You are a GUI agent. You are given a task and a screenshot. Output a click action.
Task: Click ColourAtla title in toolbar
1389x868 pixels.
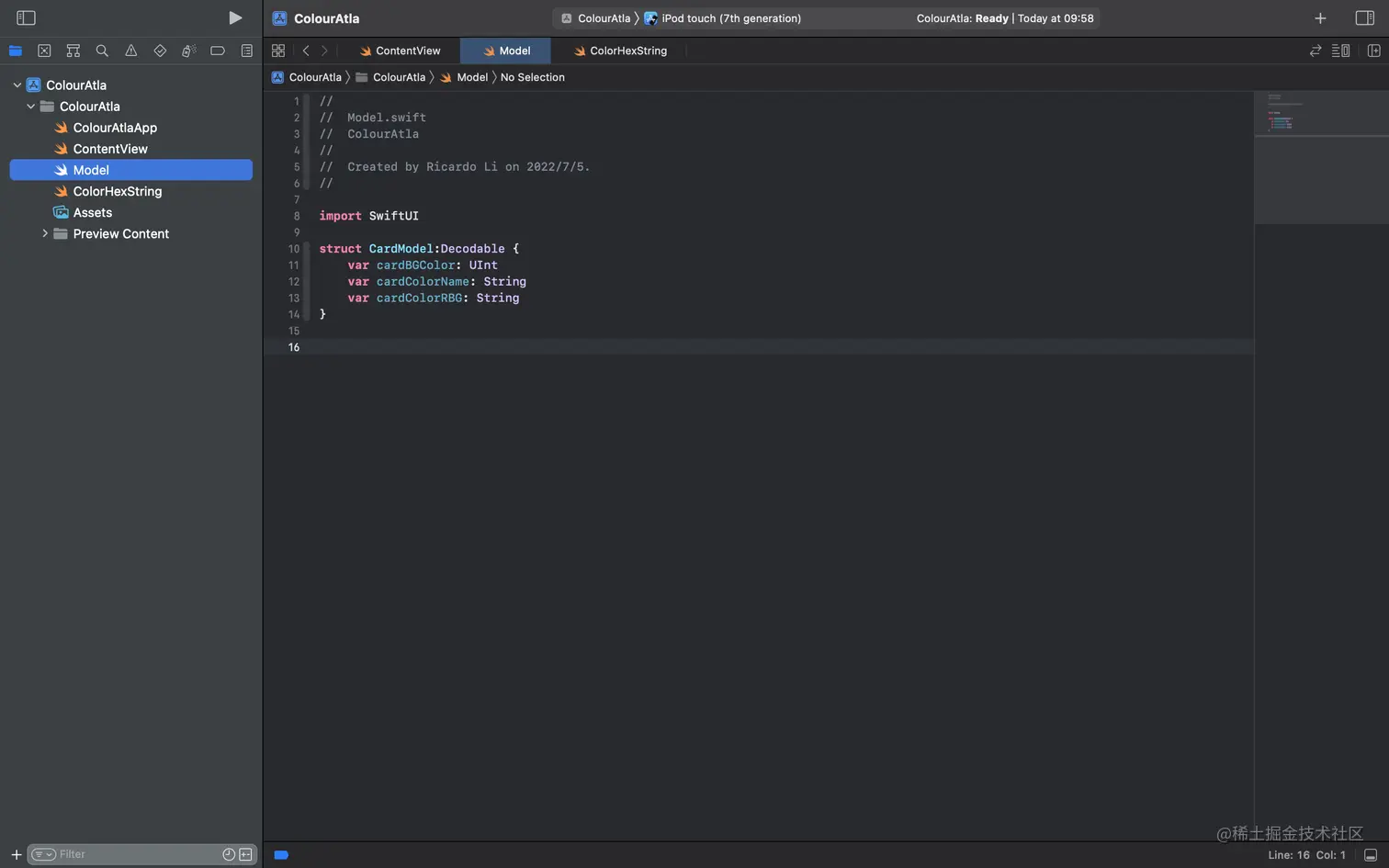coord(326,18)
